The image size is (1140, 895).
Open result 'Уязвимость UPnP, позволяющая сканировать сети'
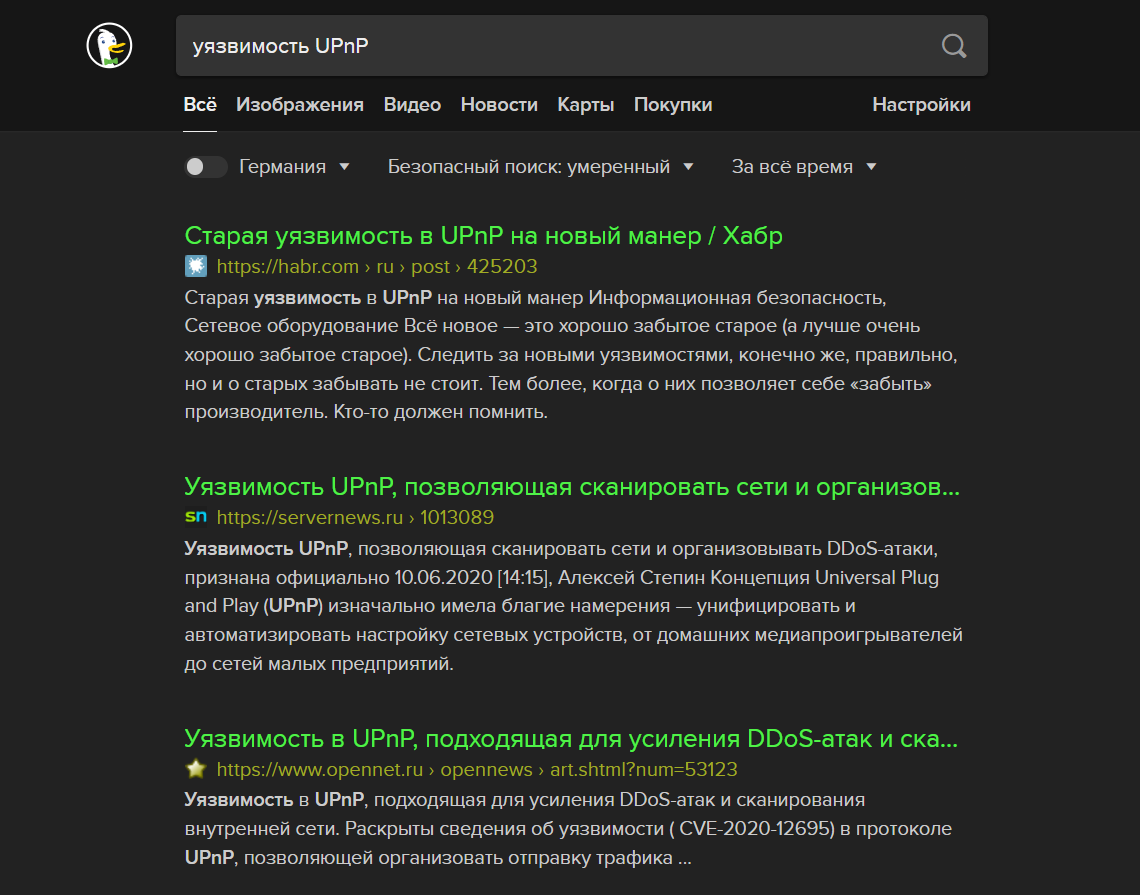(572, 486)
